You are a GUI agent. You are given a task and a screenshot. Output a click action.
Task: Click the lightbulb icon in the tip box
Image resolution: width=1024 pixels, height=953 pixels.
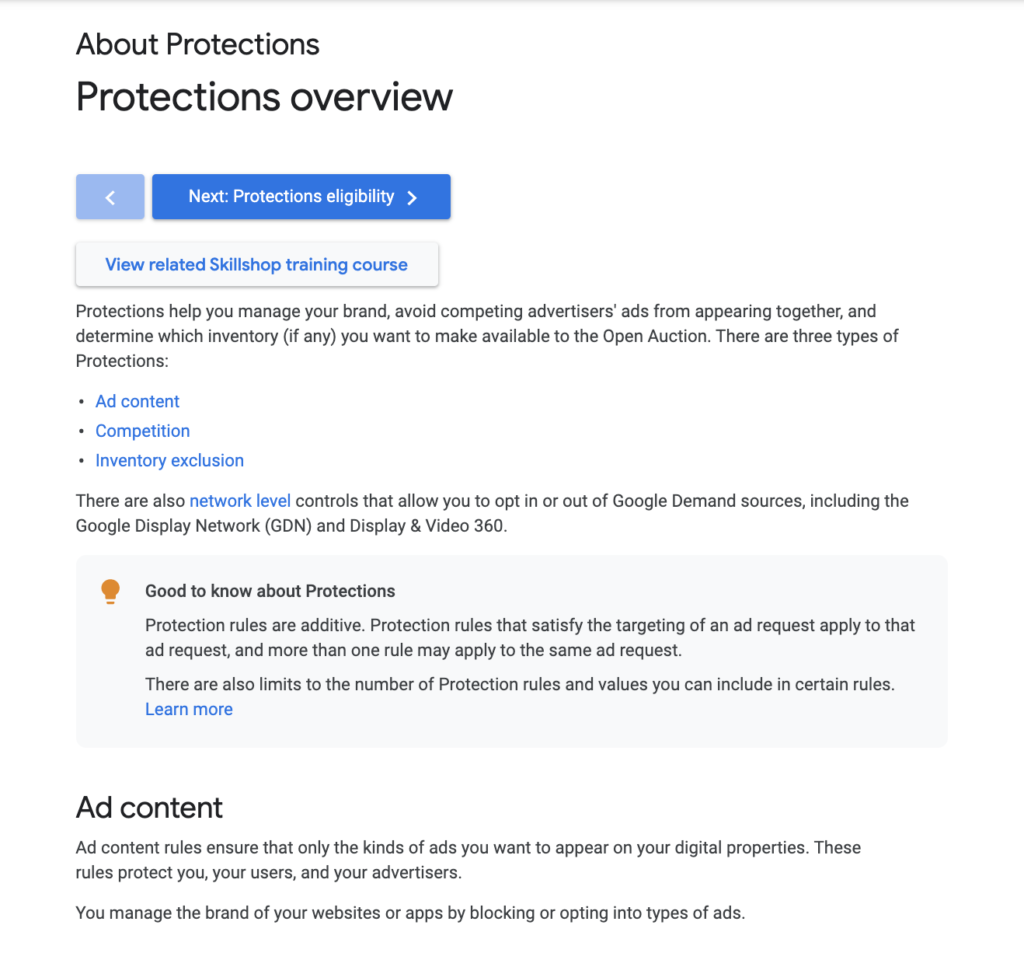110,591
